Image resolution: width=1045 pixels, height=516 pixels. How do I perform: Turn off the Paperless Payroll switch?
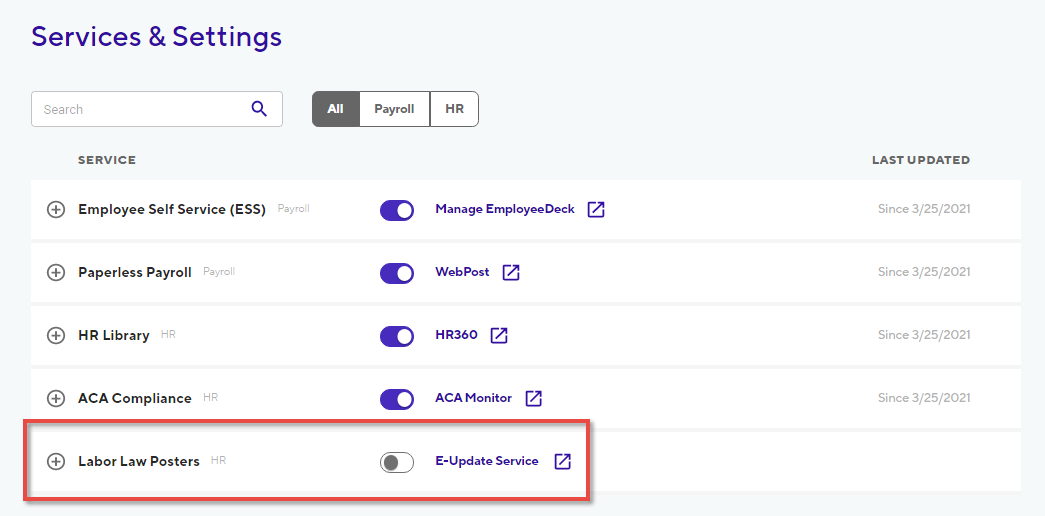(397, 273)
